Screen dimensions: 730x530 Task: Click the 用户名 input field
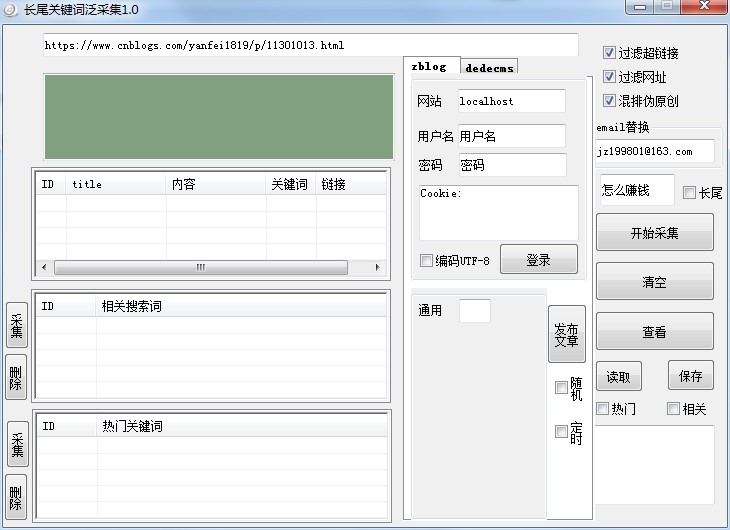point(512,136)
